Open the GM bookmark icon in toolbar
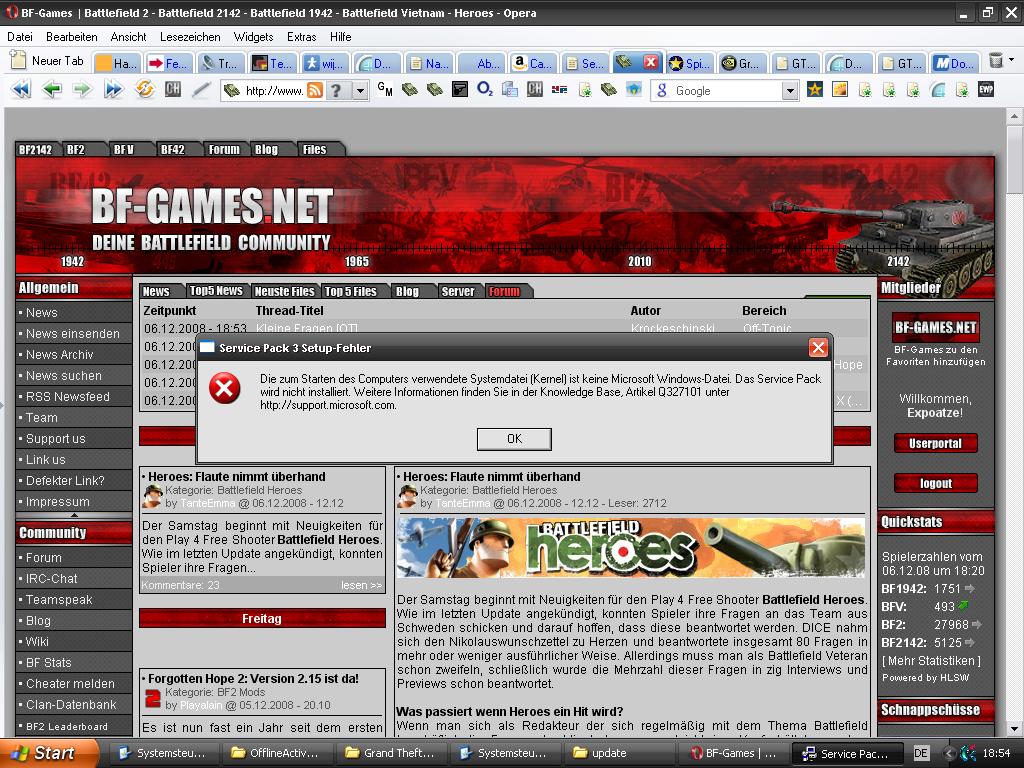Image resolution: width=1024 pixels, height=768 pixels. (x=385, y=89)
